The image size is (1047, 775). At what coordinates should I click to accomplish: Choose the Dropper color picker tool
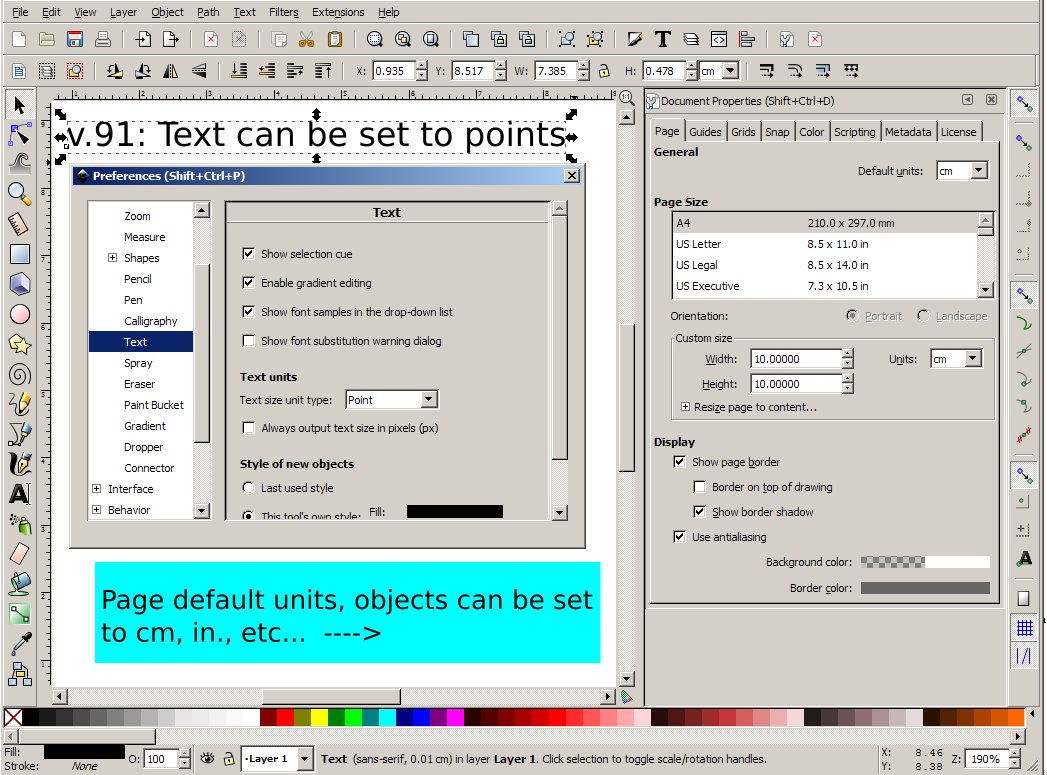(x=19, y=644)
